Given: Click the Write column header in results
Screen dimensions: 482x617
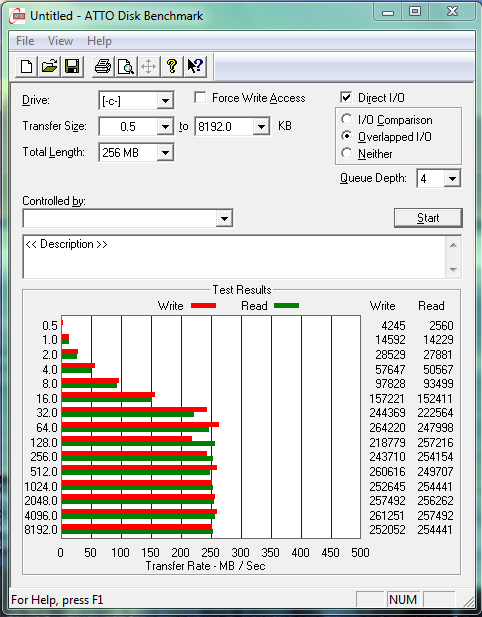Looking at the screenshot, I should (382, 306).
